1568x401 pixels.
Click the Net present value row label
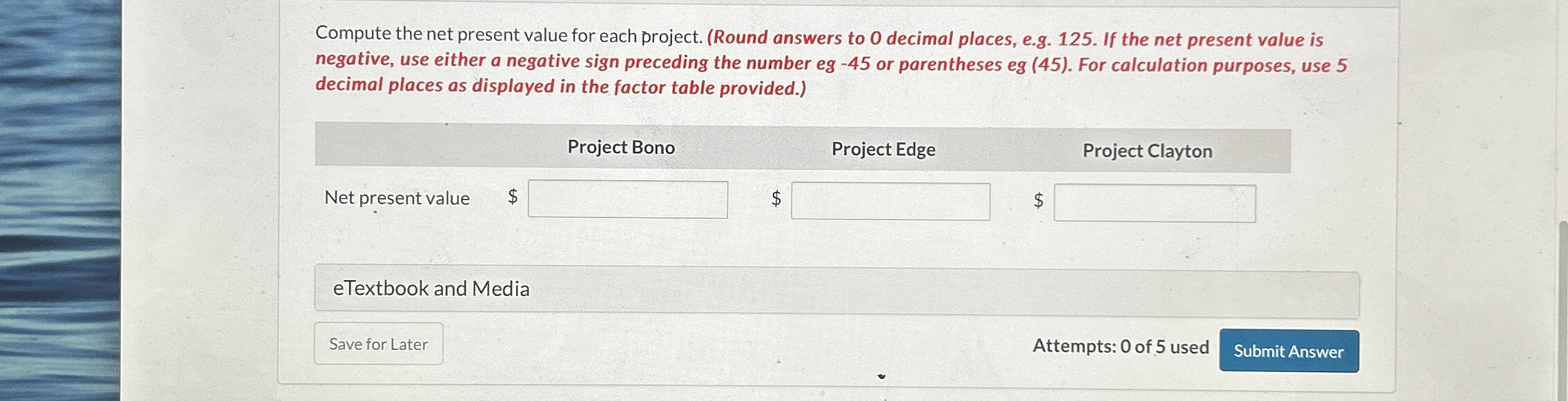pos(397,198)
